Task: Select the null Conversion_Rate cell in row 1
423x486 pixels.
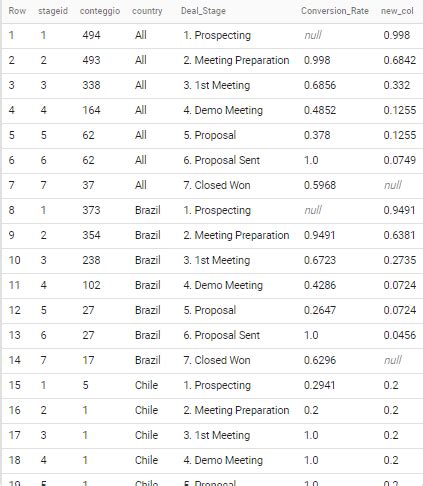Action: pos(313,35)
